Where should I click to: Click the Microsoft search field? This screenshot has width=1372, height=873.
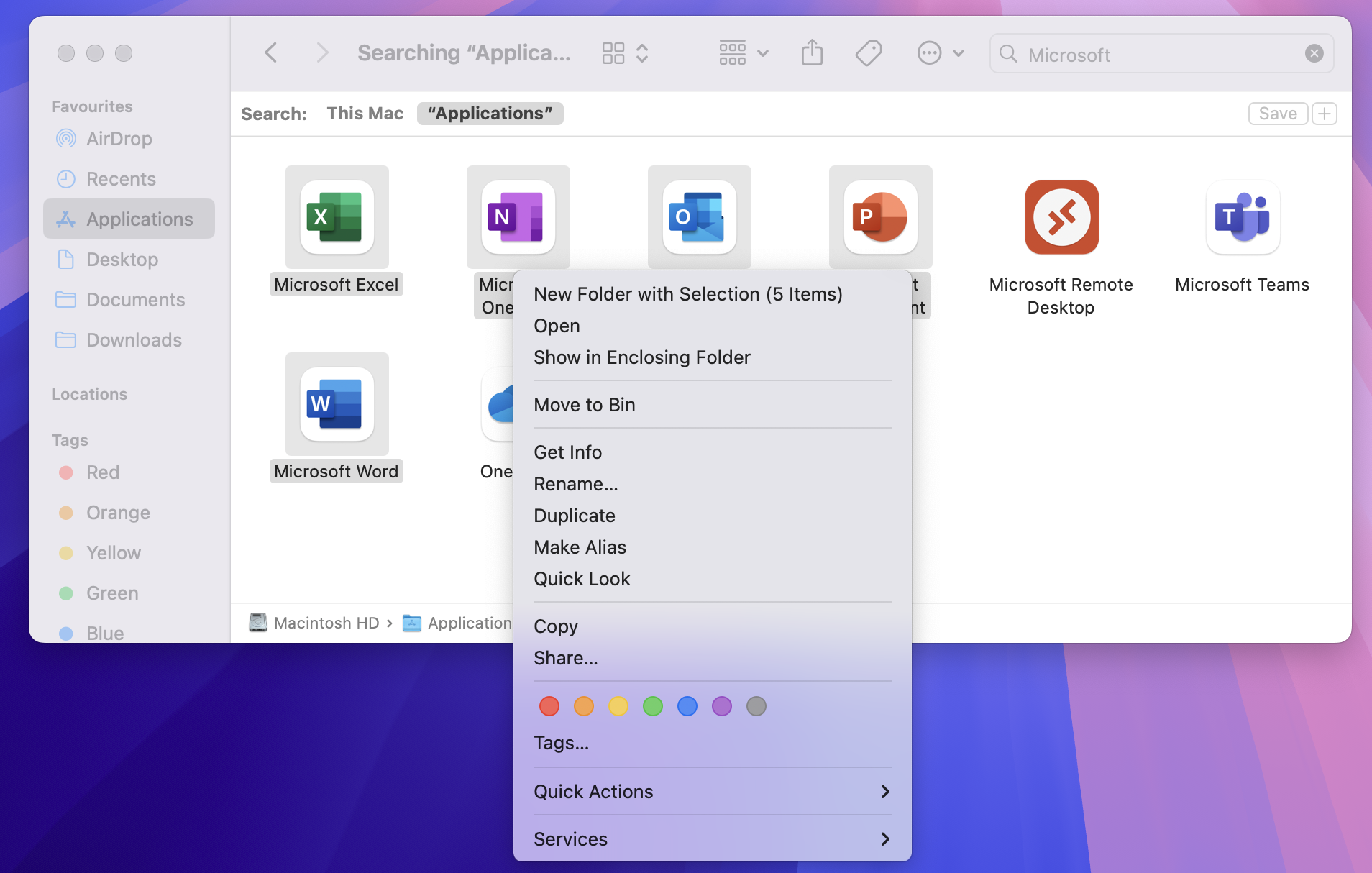(1161, 53)
